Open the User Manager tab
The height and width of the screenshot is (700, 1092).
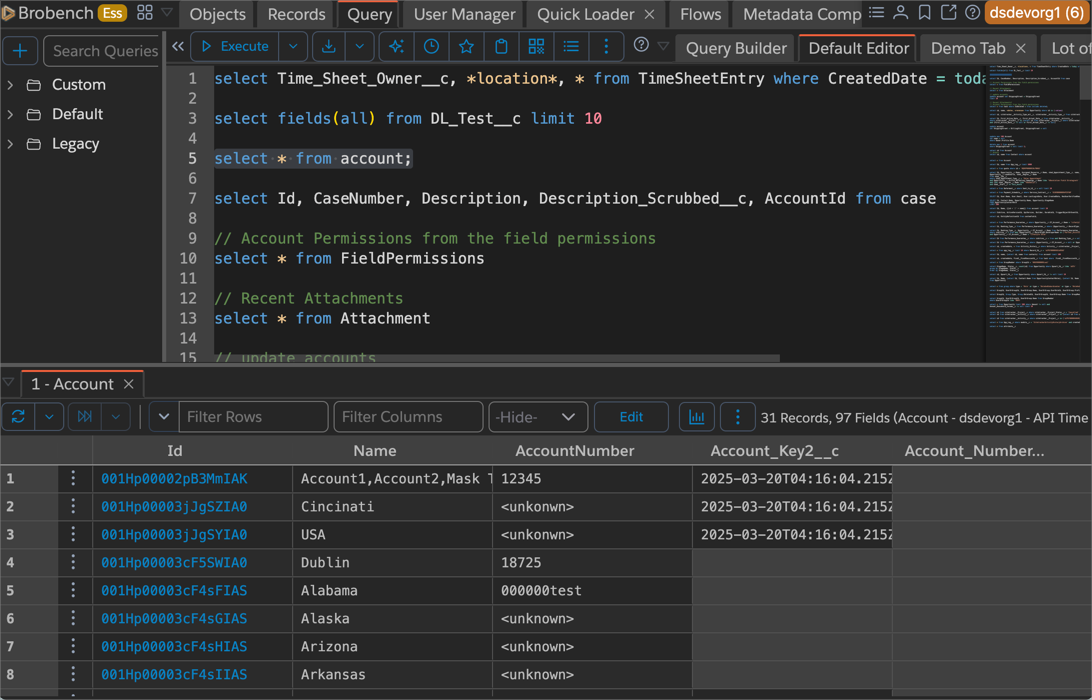coord(464,14)
